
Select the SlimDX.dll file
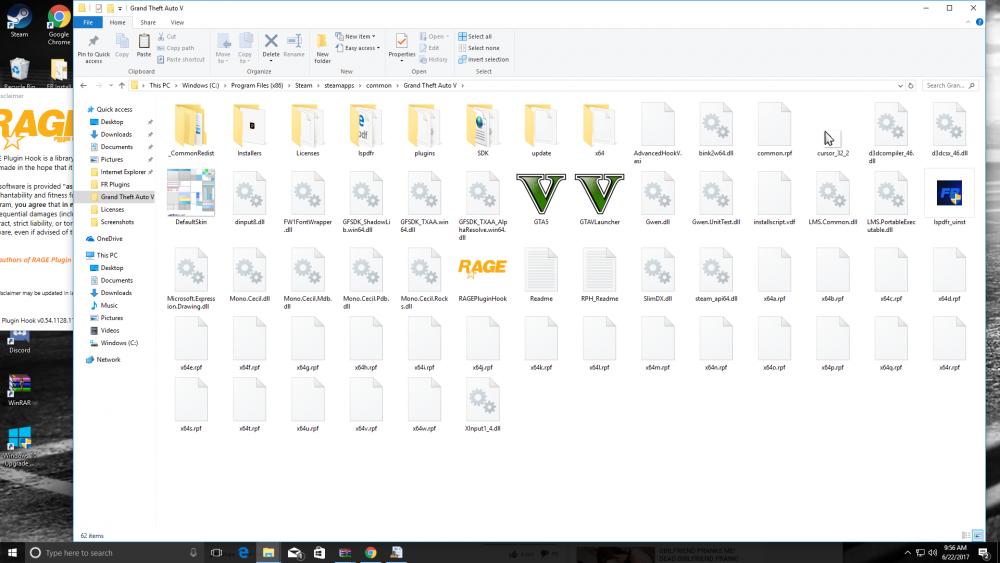658,271
